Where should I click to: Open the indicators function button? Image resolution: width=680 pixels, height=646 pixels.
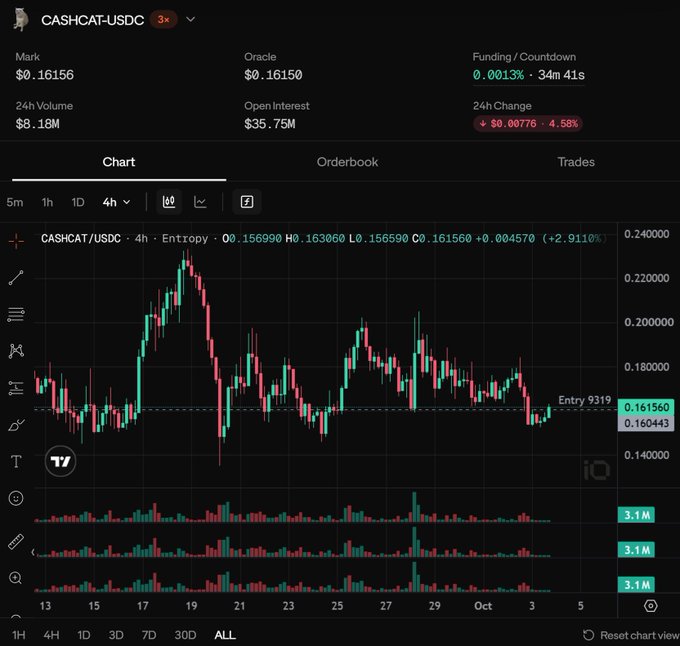(x=247, y=202)
